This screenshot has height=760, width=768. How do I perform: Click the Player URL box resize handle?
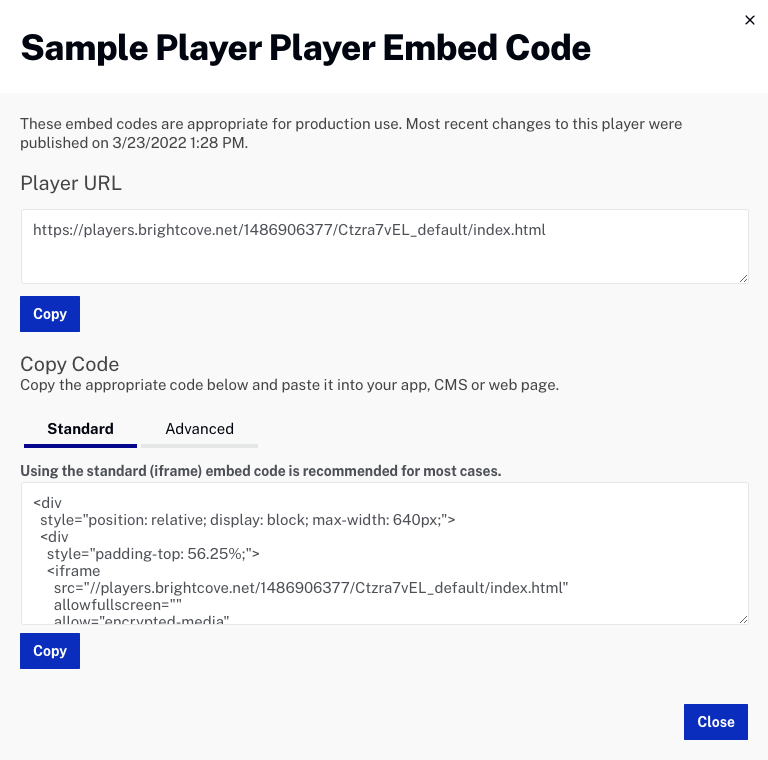pyautogui.click(x=743, y=278)
